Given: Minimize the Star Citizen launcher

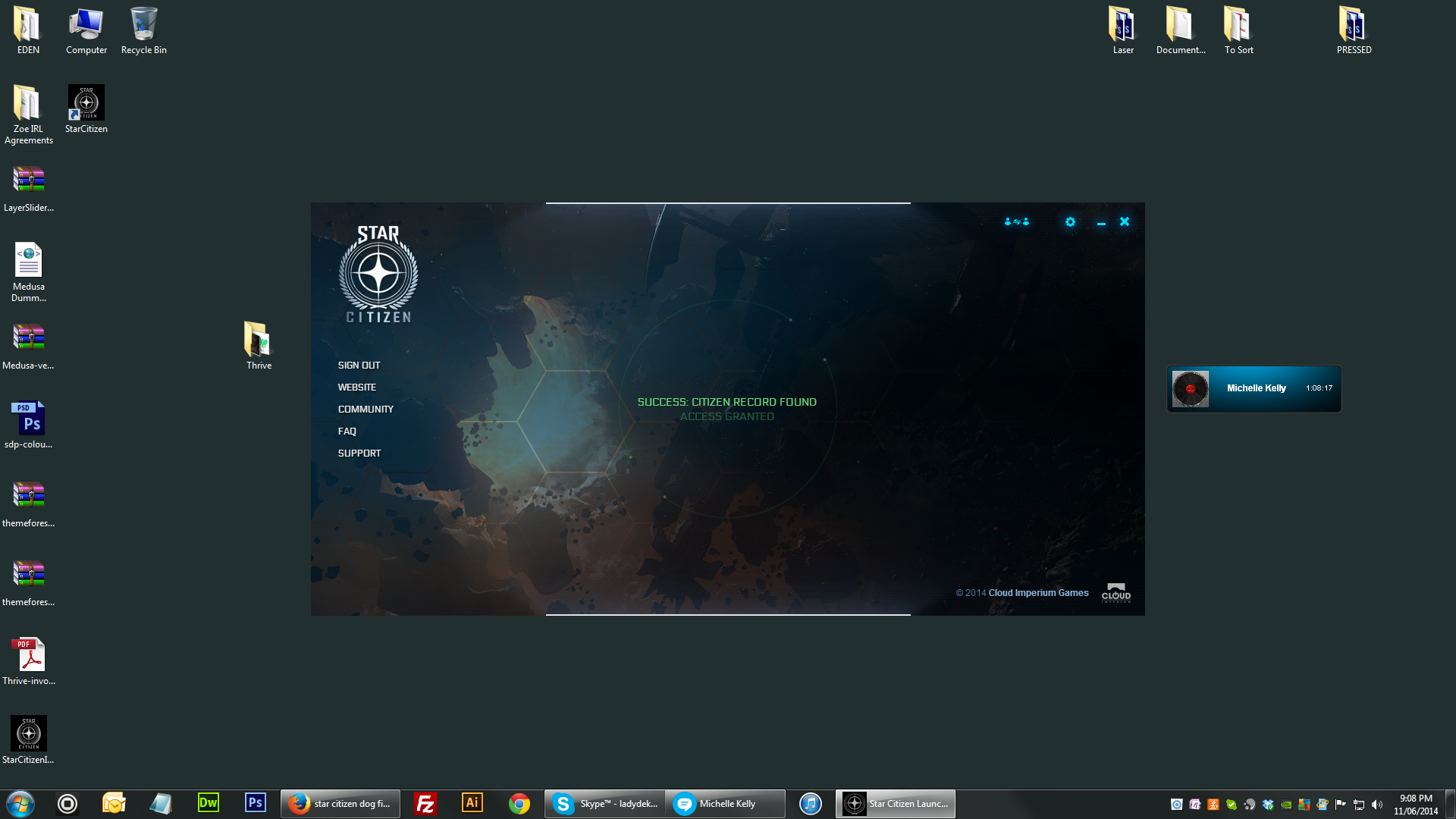Looking at the screenshot, I should pos(1101,223).
